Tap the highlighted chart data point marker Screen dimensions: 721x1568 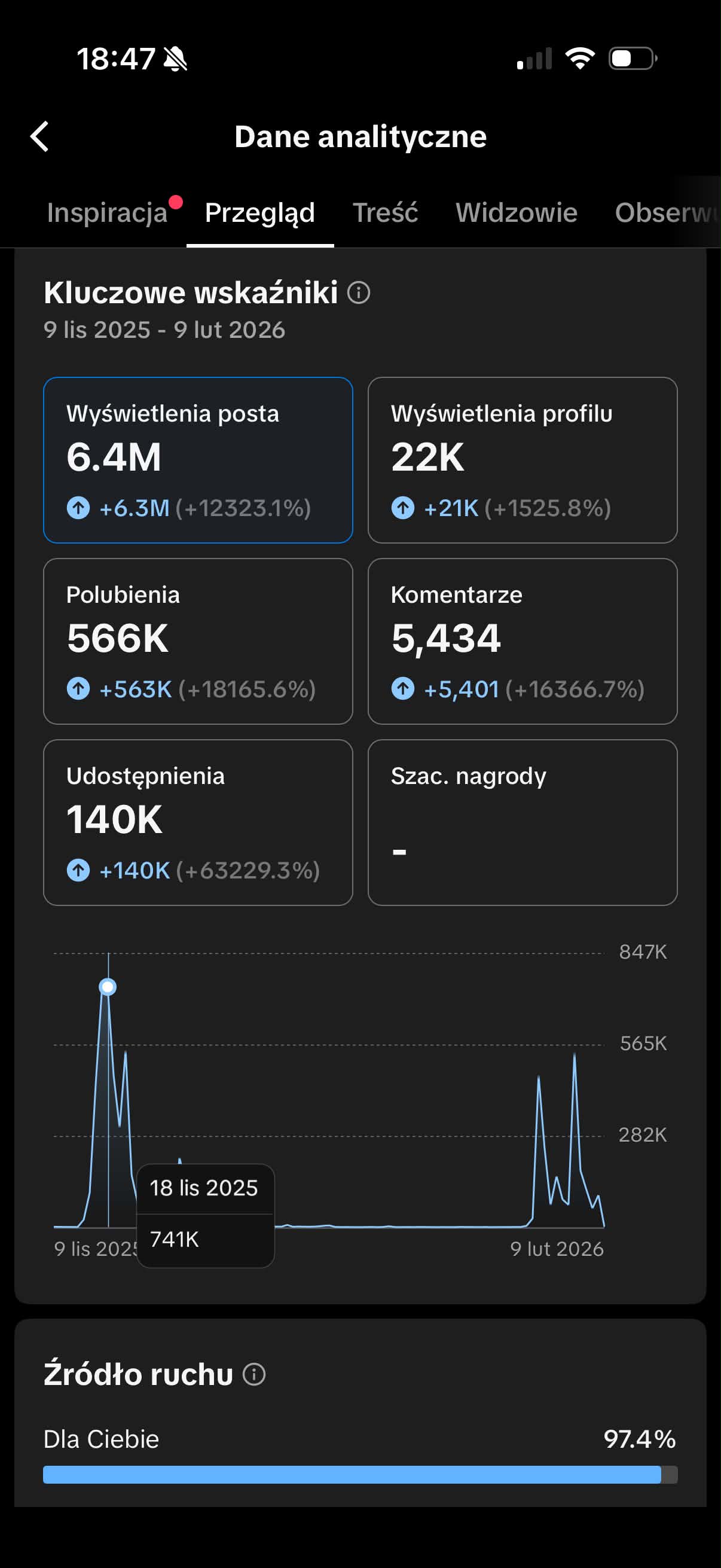[x=108, y=987]
